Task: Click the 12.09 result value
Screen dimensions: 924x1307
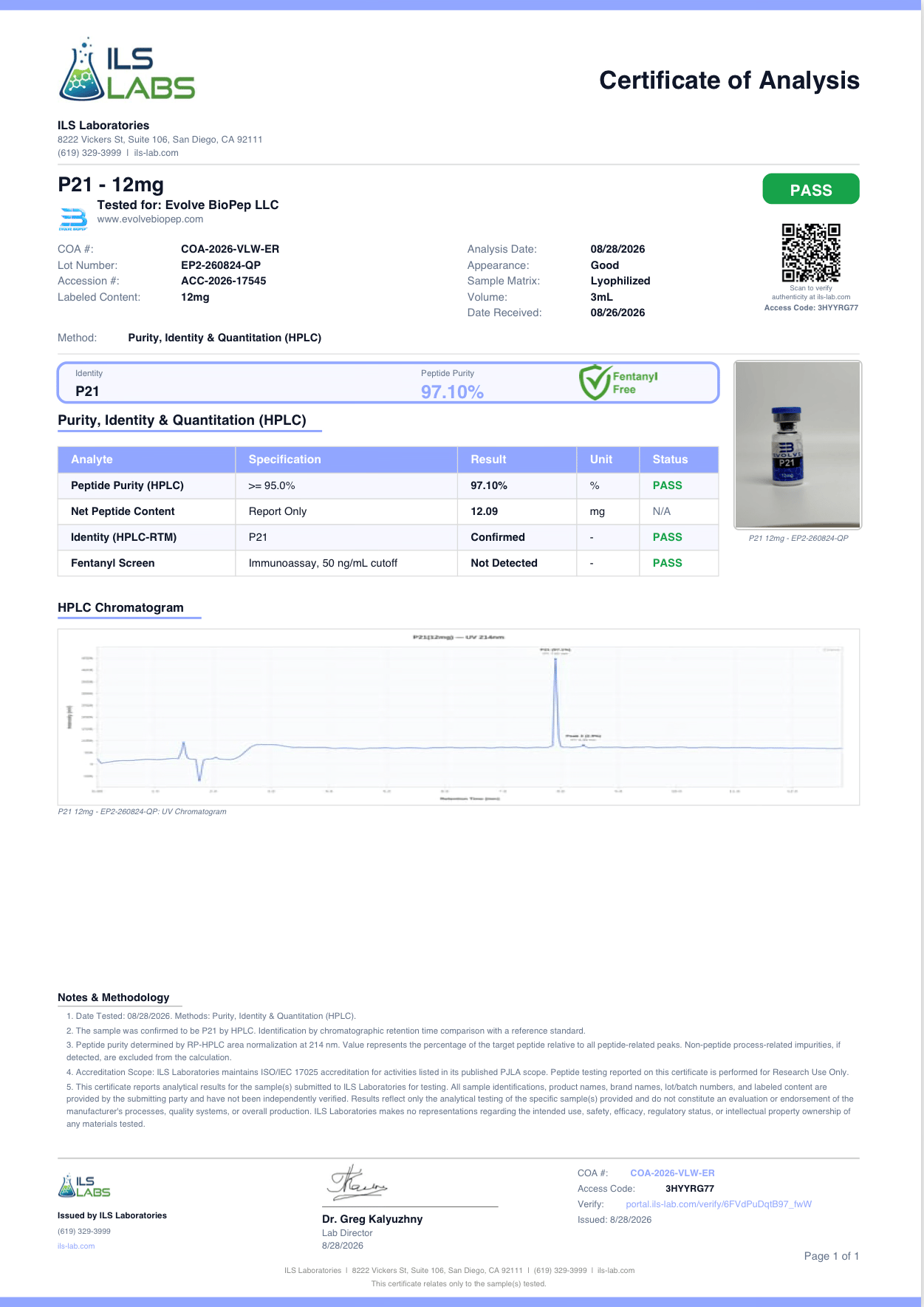Action: tap(485, 511)
